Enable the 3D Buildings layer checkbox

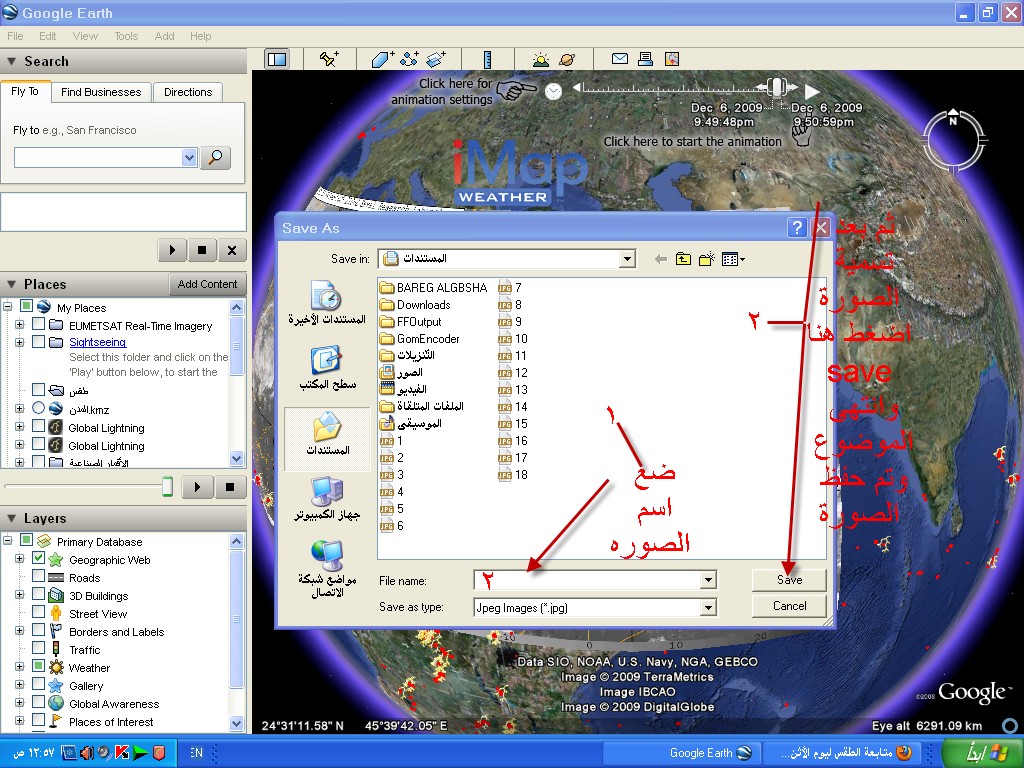tap(39, 595)
